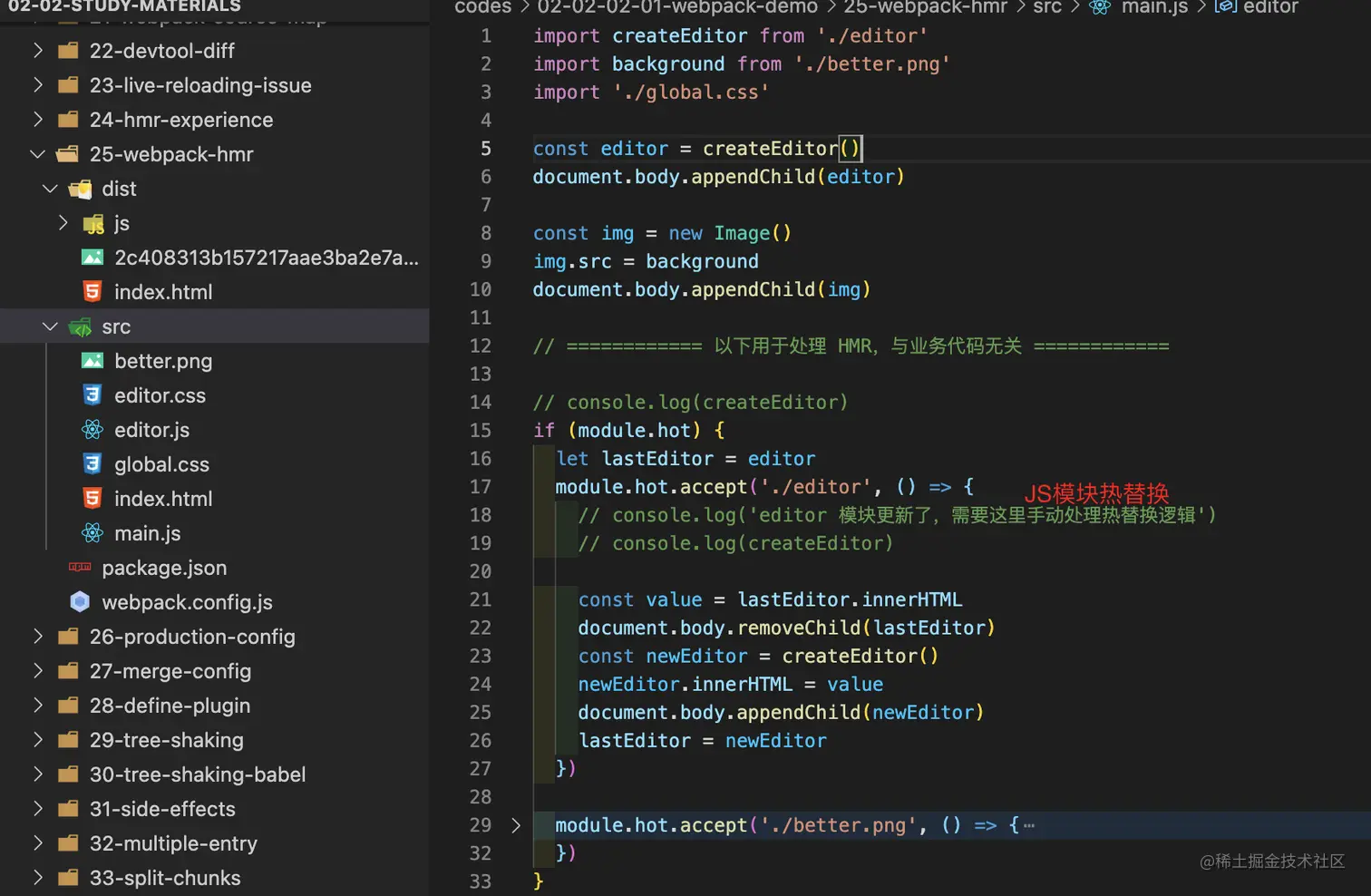Click the symbol icon before editor breadcrumb

[1226, 7]
